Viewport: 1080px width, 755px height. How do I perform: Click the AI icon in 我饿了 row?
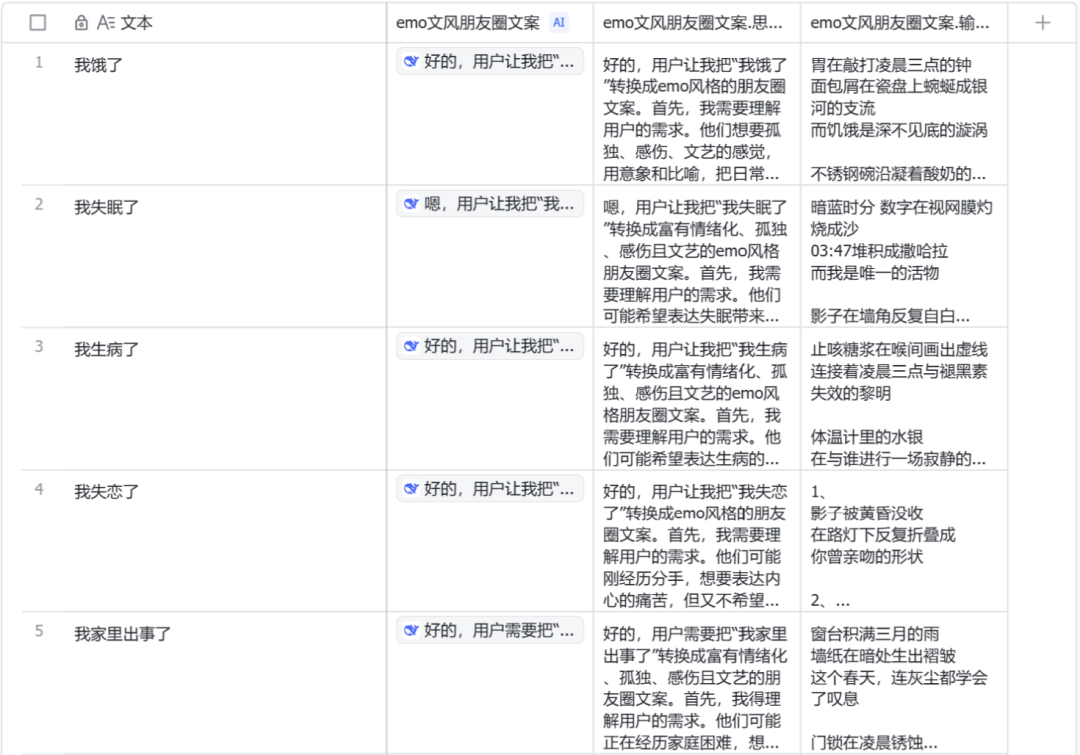coord(411,61)
